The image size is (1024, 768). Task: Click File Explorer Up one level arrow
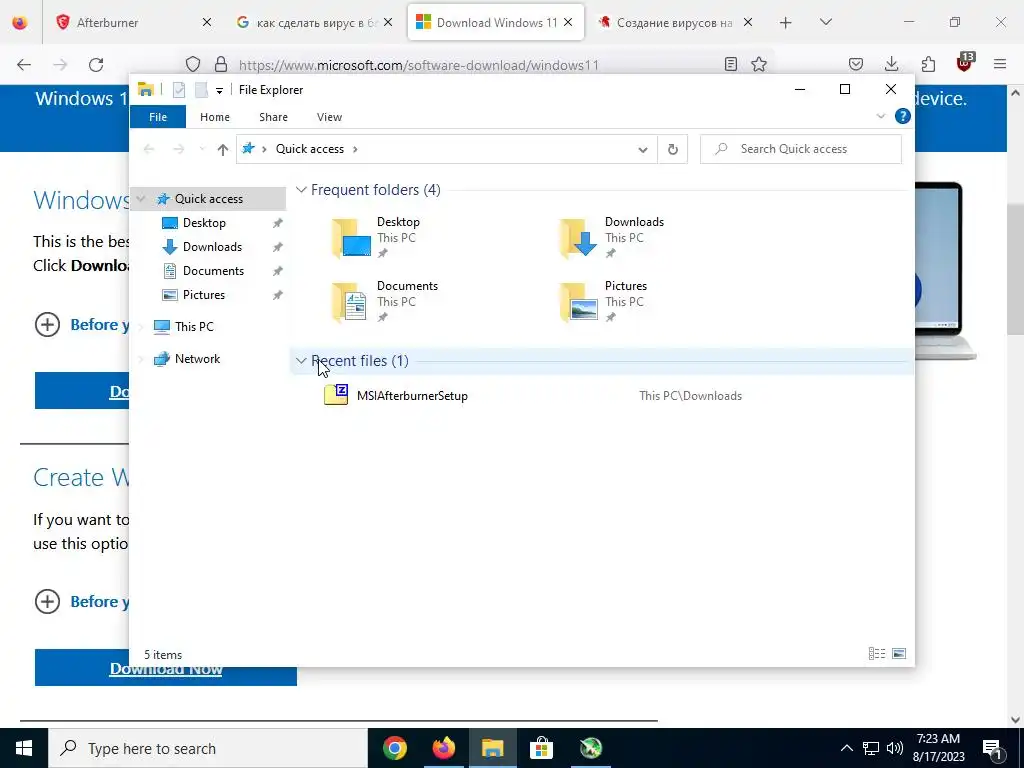pyautogui.click(x=223, y=150)
